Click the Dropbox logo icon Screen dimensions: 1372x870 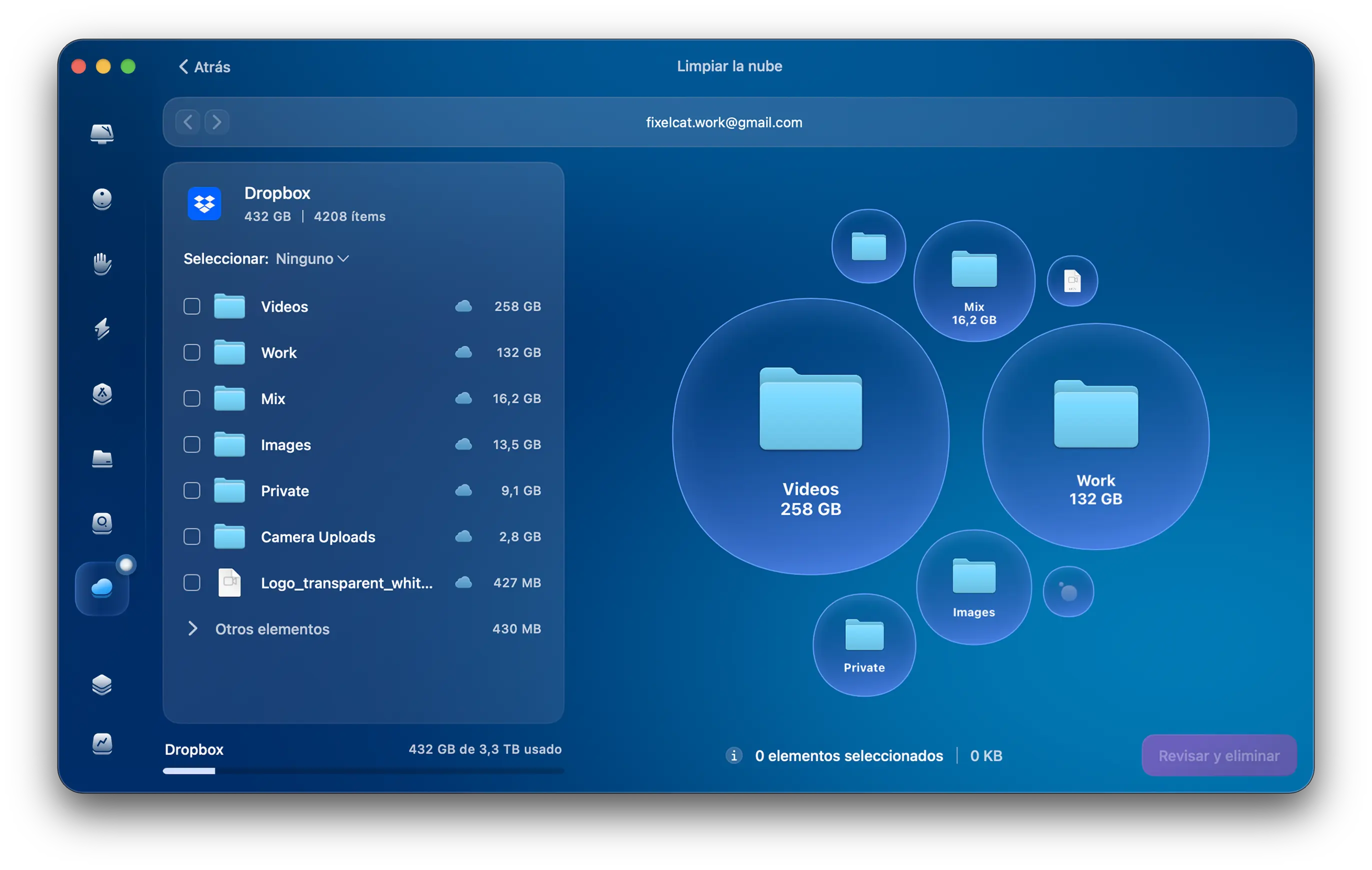pyautogui.click(x=204, y=203)
